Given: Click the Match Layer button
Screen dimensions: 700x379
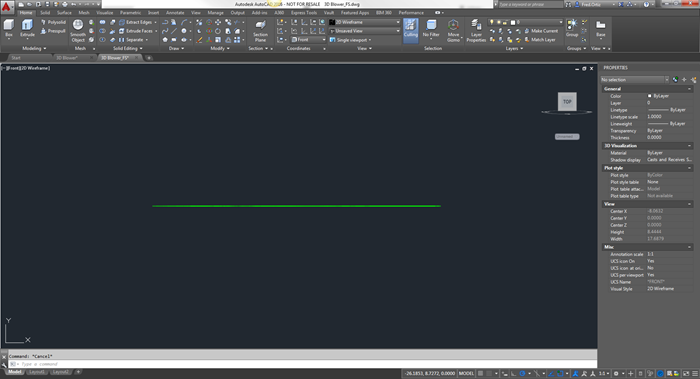Looking at the screenshot, I should point(540,40).
